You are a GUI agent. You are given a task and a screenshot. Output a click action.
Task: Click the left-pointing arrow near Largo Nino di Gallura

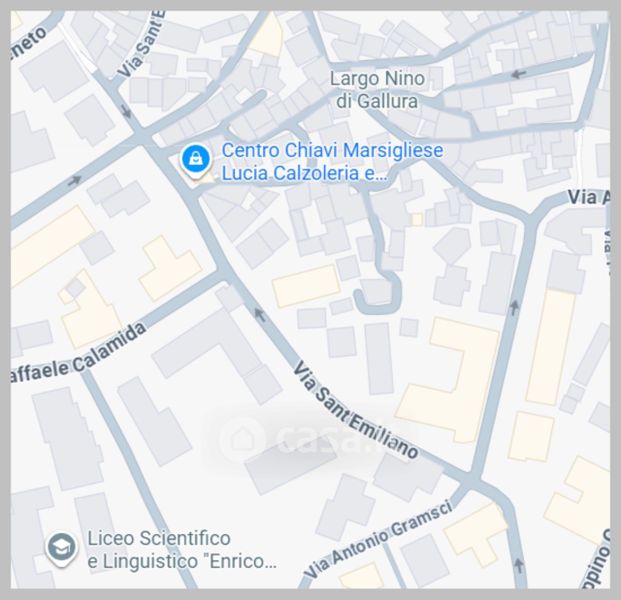tap(518, 74)
